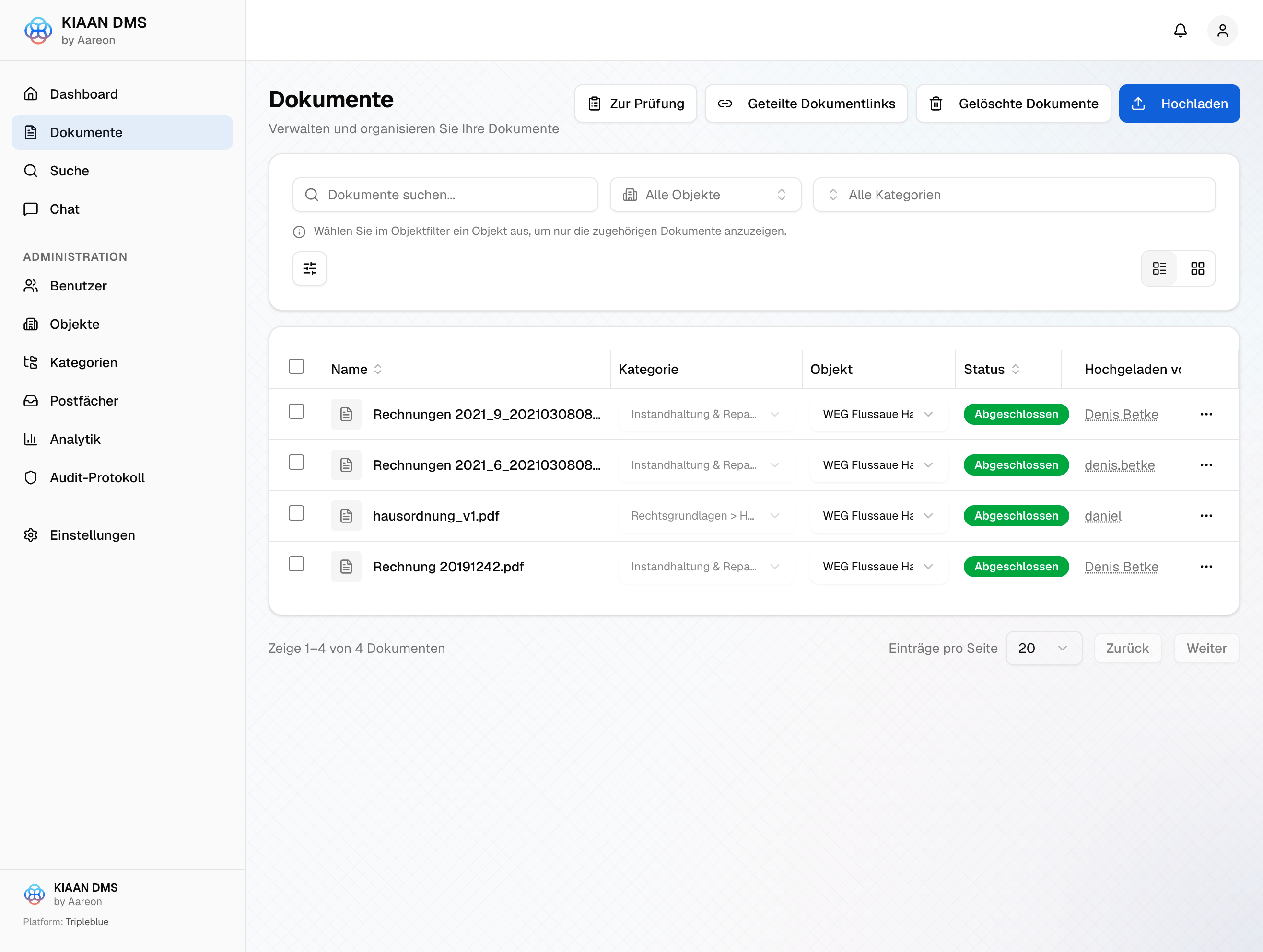Open the user profile avatar
The height and width of the screenshot is (952, 1263).
(1222, 30)
